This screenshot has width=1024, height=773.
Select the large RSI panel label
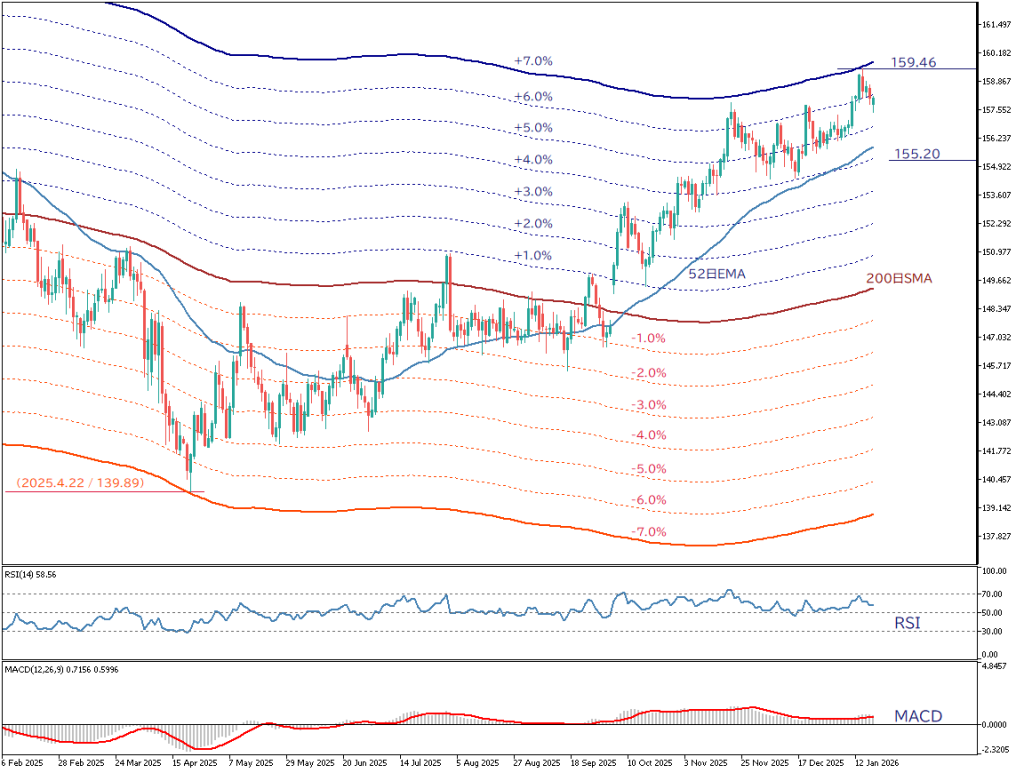pos(907,623)
